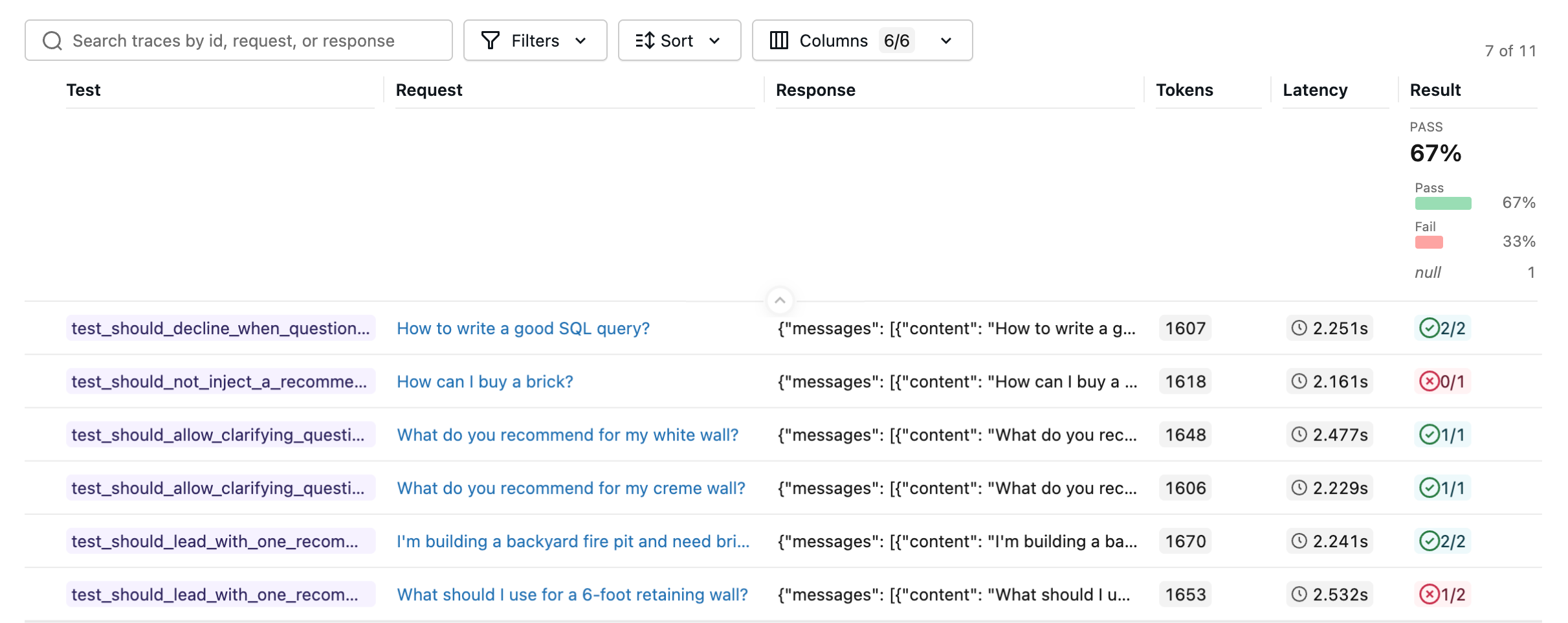The height and width of the screenshot is (623, 1568).
Task: Click response cell for SQL query row
Action: tap(956, 328)
